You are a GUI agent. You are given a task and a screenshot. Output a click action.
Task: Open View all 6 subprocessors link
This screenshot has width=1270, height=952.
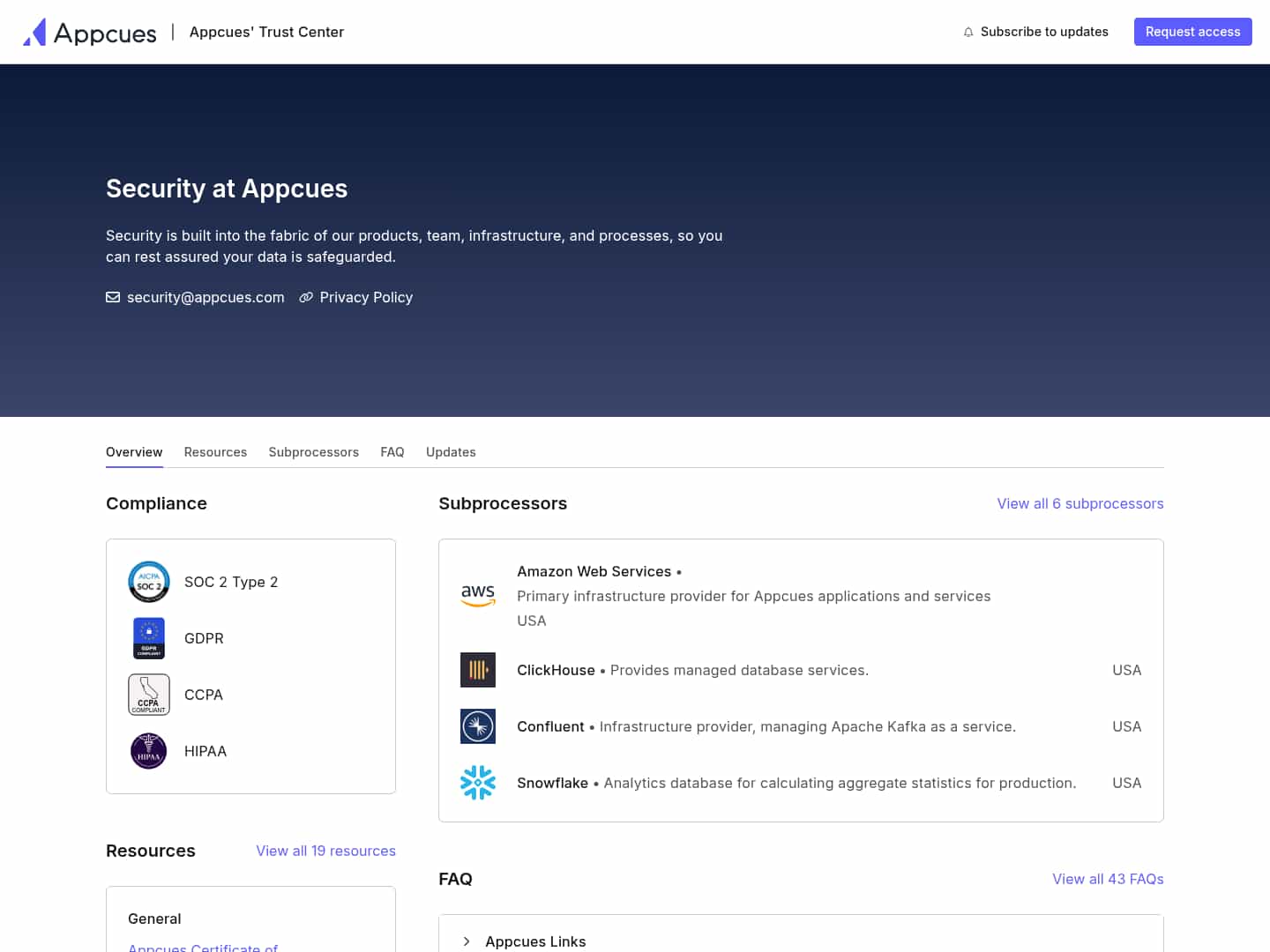pyautogui.click(x=1079, y=503)
